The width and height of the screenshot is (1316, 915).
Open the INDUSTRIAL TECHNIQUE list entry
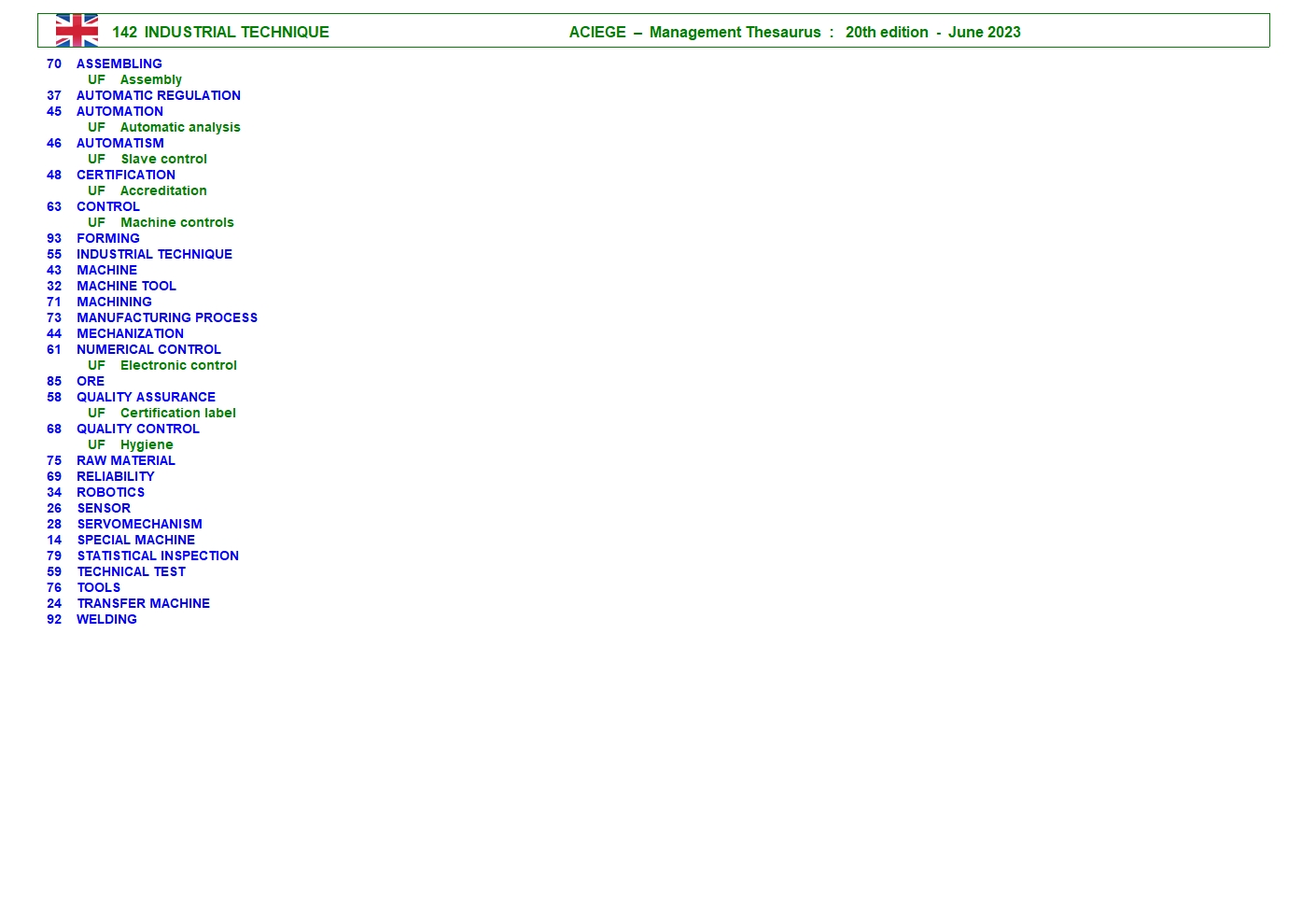click(x=154, y=254)
